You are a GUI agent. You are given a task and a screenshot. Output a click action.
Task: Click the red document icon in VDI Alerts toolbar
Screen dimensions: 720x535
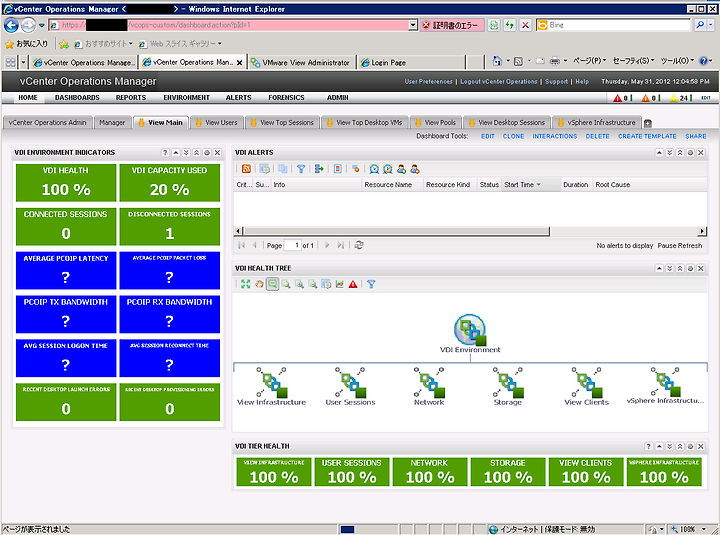click(338, 169)
